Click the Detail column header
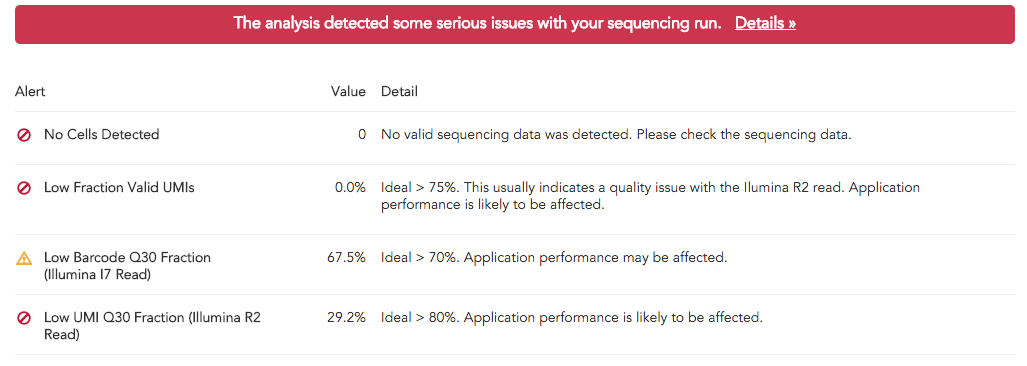This screenshot has width=1027, height=366. pos(400,92)
